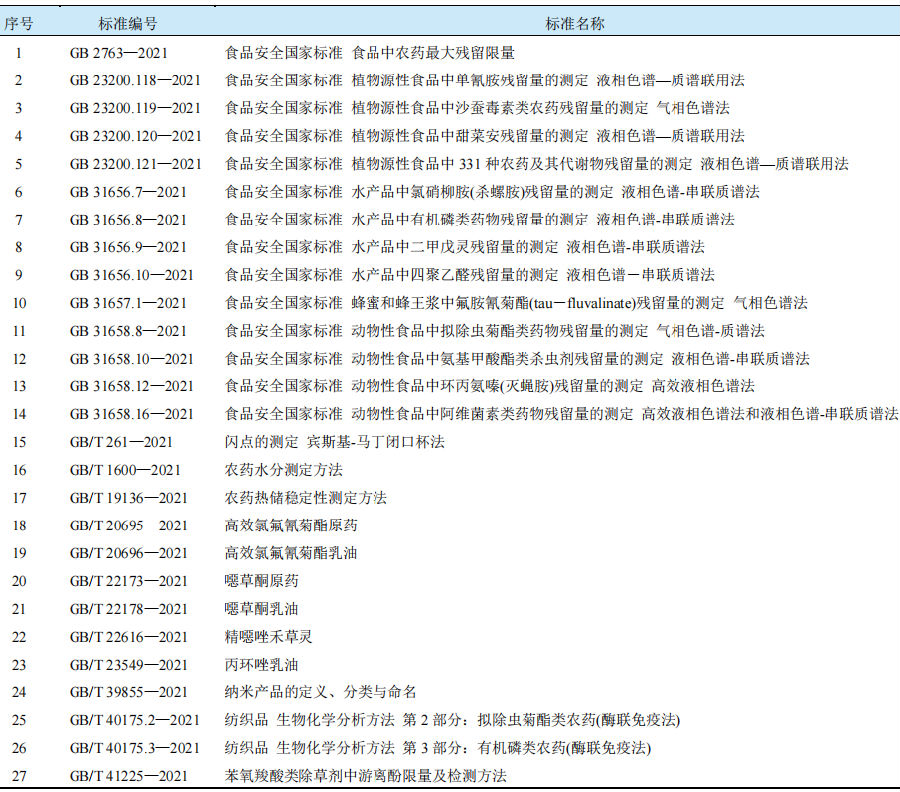Select row with 水产品中二甲戊灵残留量的测定

[x=450, y=247]
